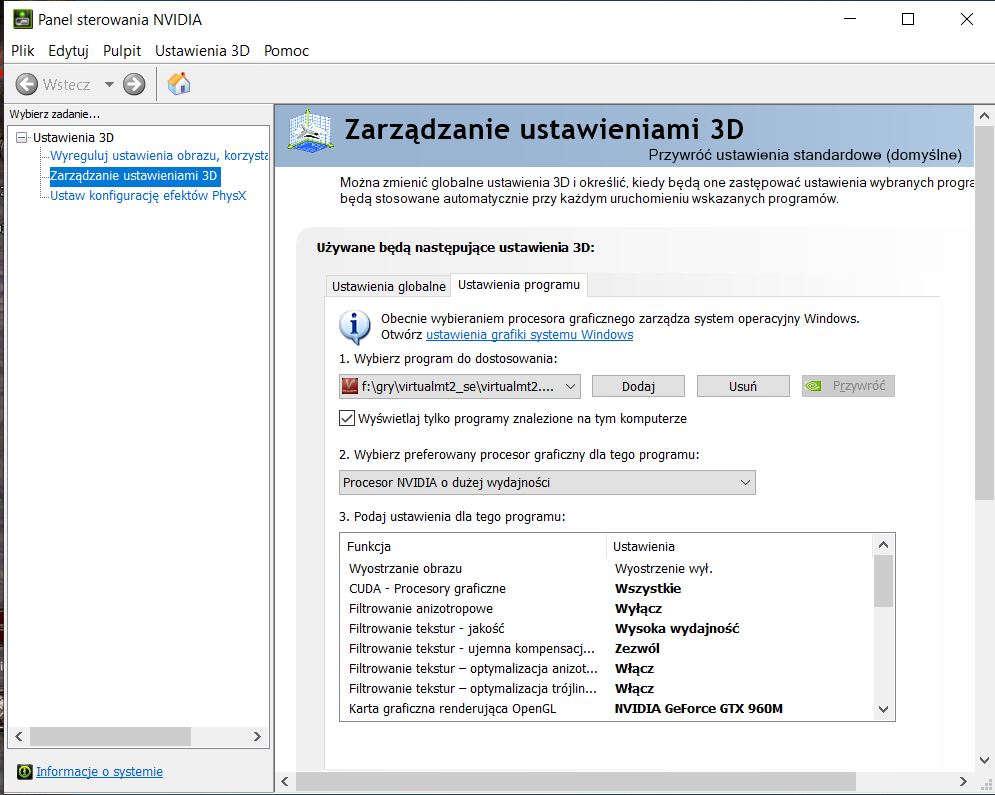995x795 pixels.
Task: Click main panel horizontal scroll-right arrow
Action: point(963,782)
